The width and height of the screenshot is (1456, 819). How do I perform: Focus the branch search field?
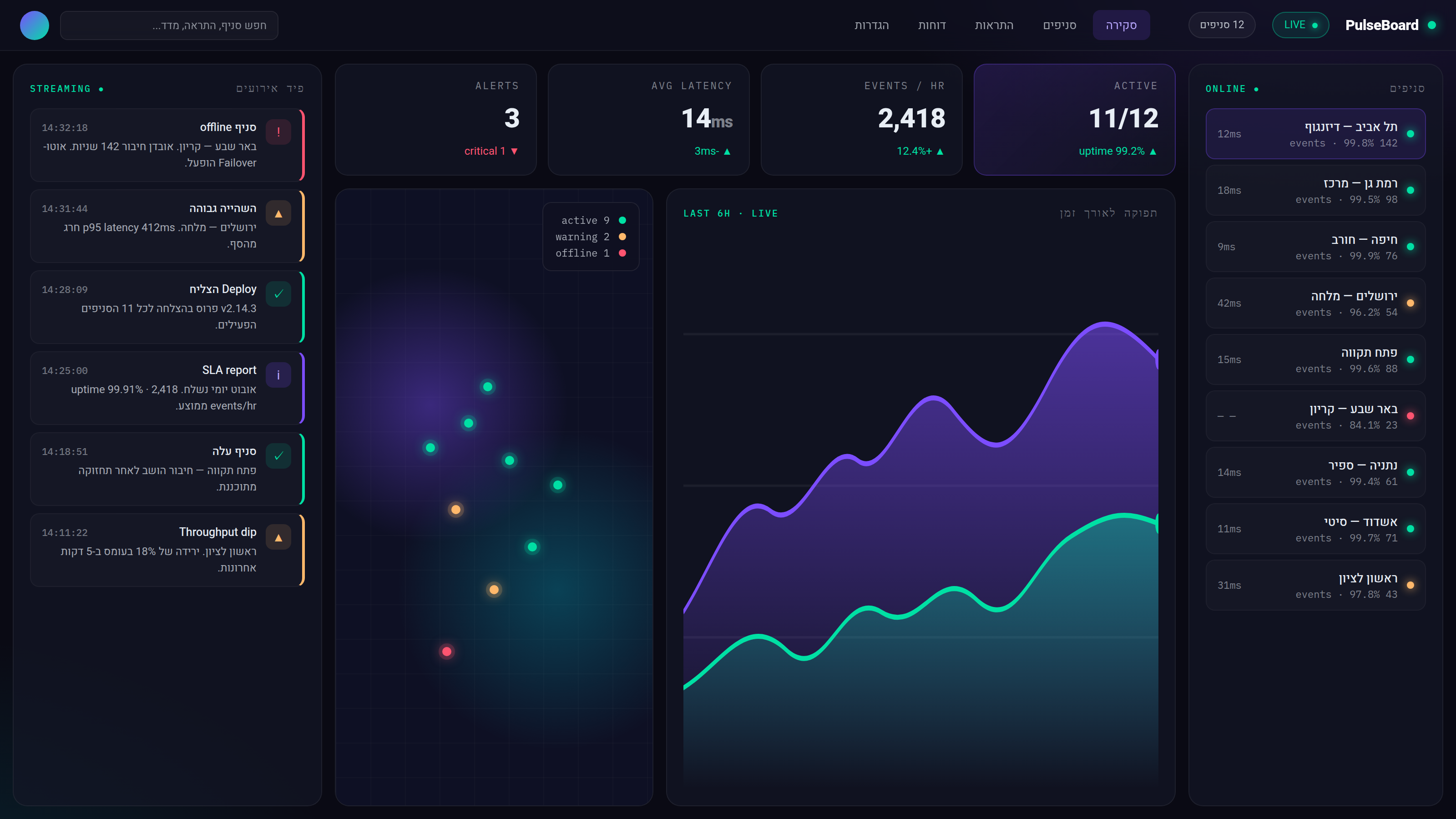[x=169, y=25]
